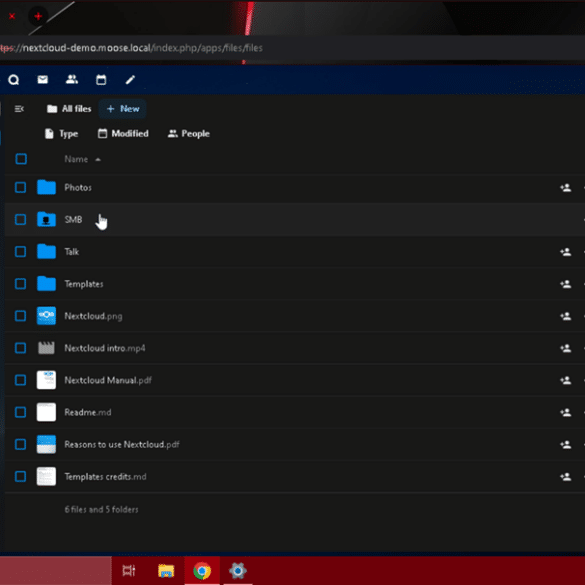
Task: Open the Modified filter dropdown
Action: [123, 133]
